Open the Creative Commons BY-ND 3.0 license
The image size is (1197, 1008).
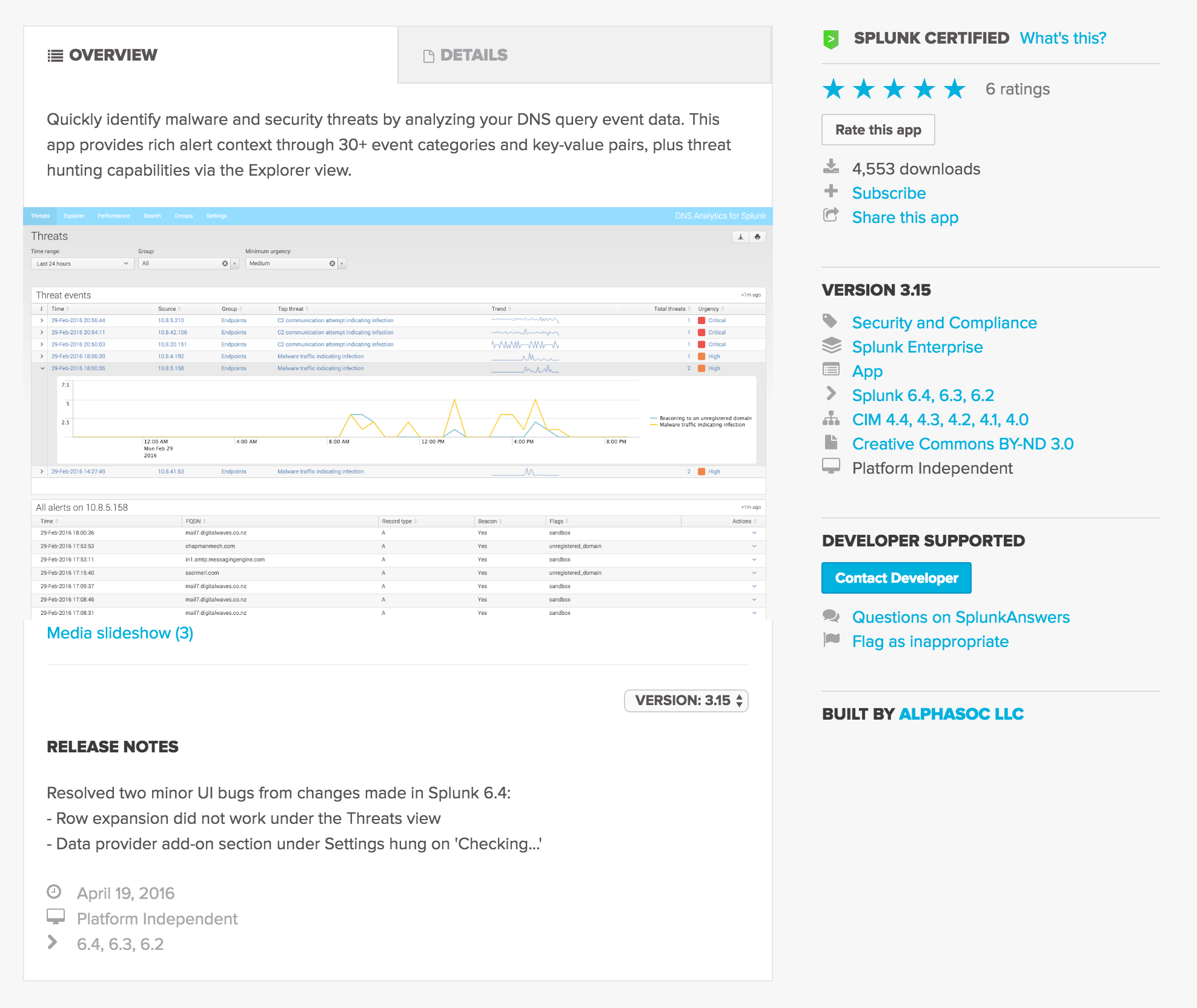coord(963,444)
